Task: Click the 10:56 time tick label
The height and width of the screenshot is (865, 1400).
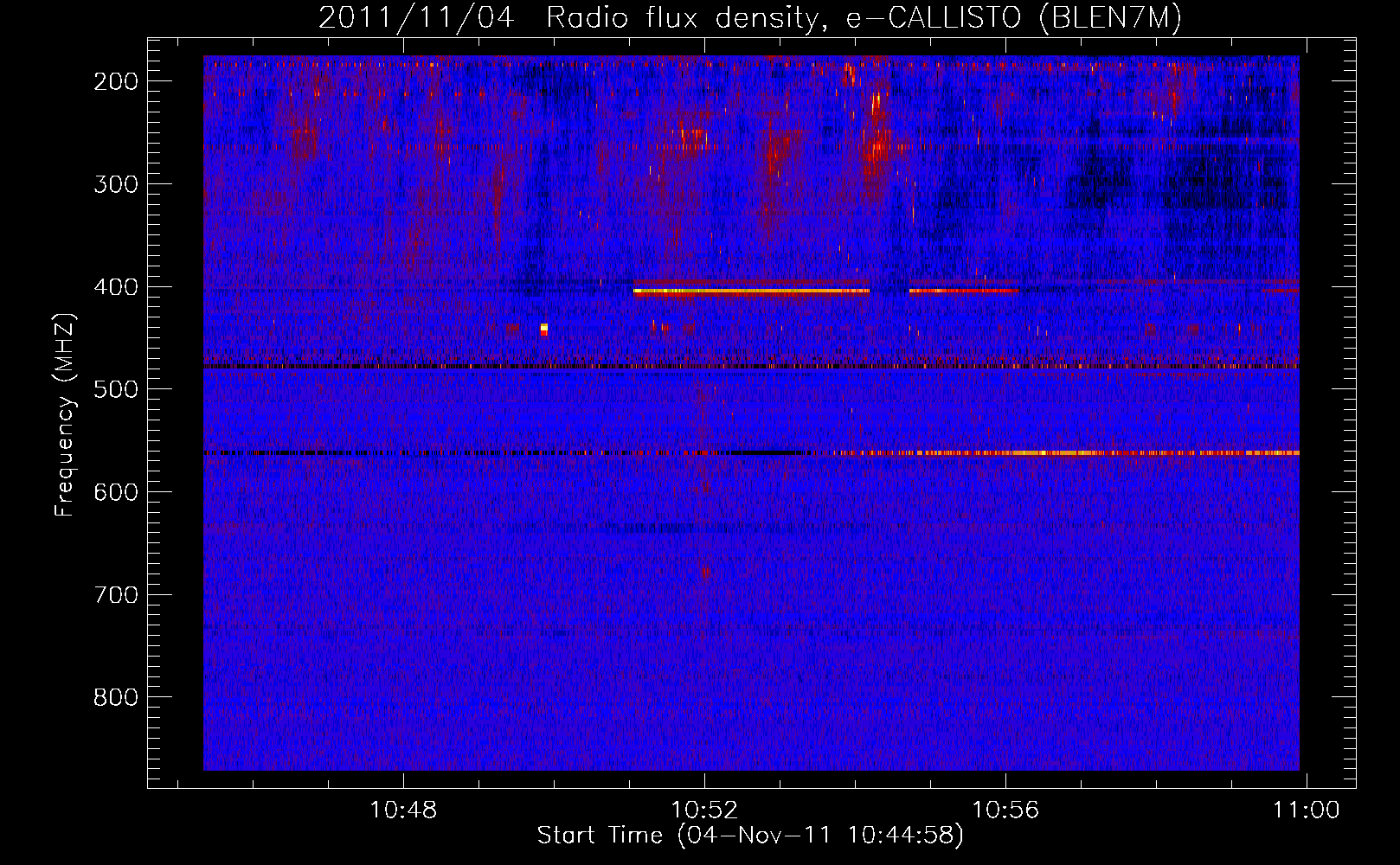Action: click(1005, 811)
